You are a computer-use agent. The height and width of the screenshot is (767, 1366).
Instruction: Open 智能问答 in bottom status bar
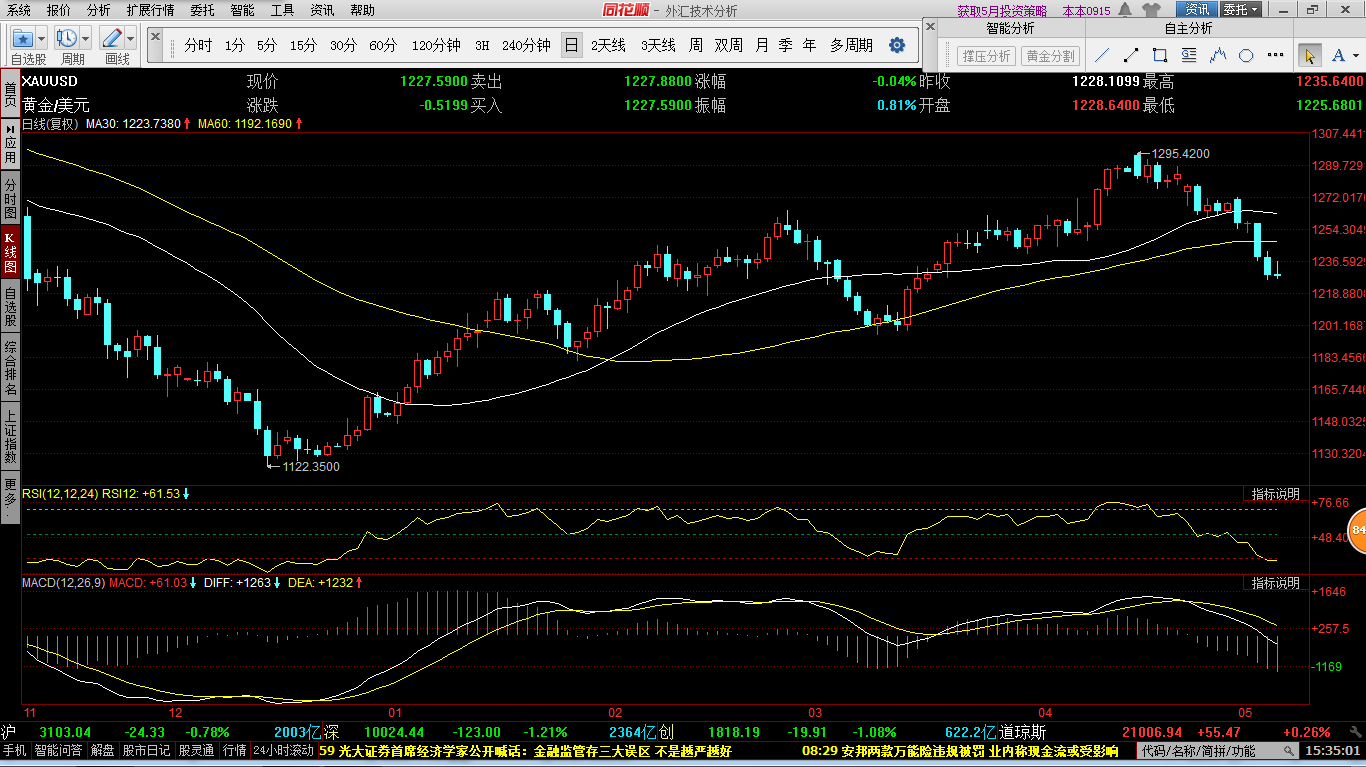59,751
